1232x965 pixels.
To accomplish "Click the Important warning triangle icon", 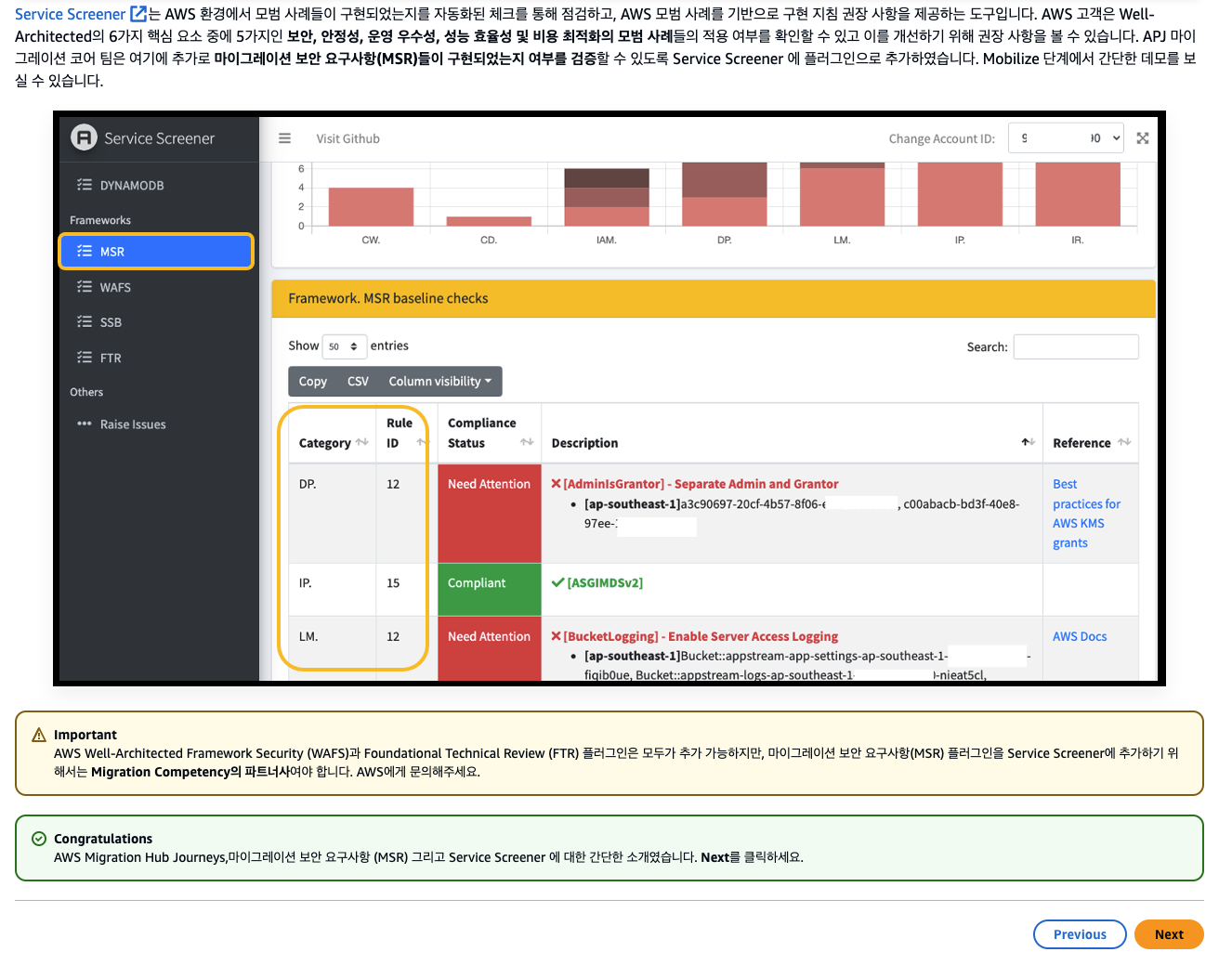I will click(x=39, y=735).
